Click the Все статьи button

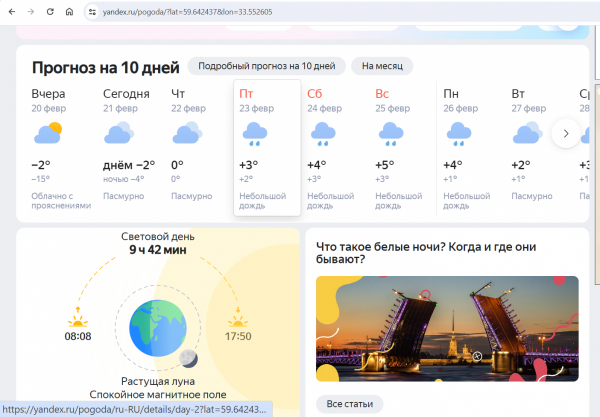[350, 404]
